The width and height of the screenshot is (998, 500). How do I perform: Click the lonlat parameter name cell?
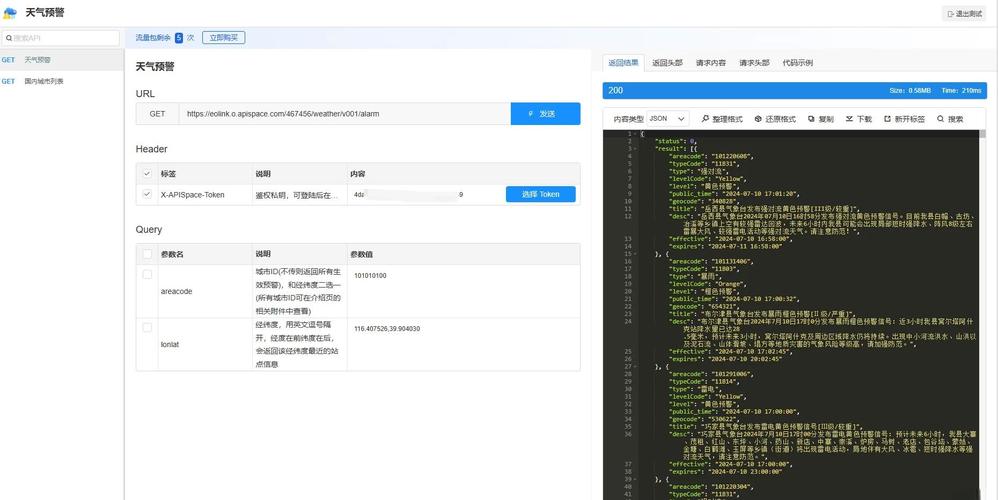169,345
